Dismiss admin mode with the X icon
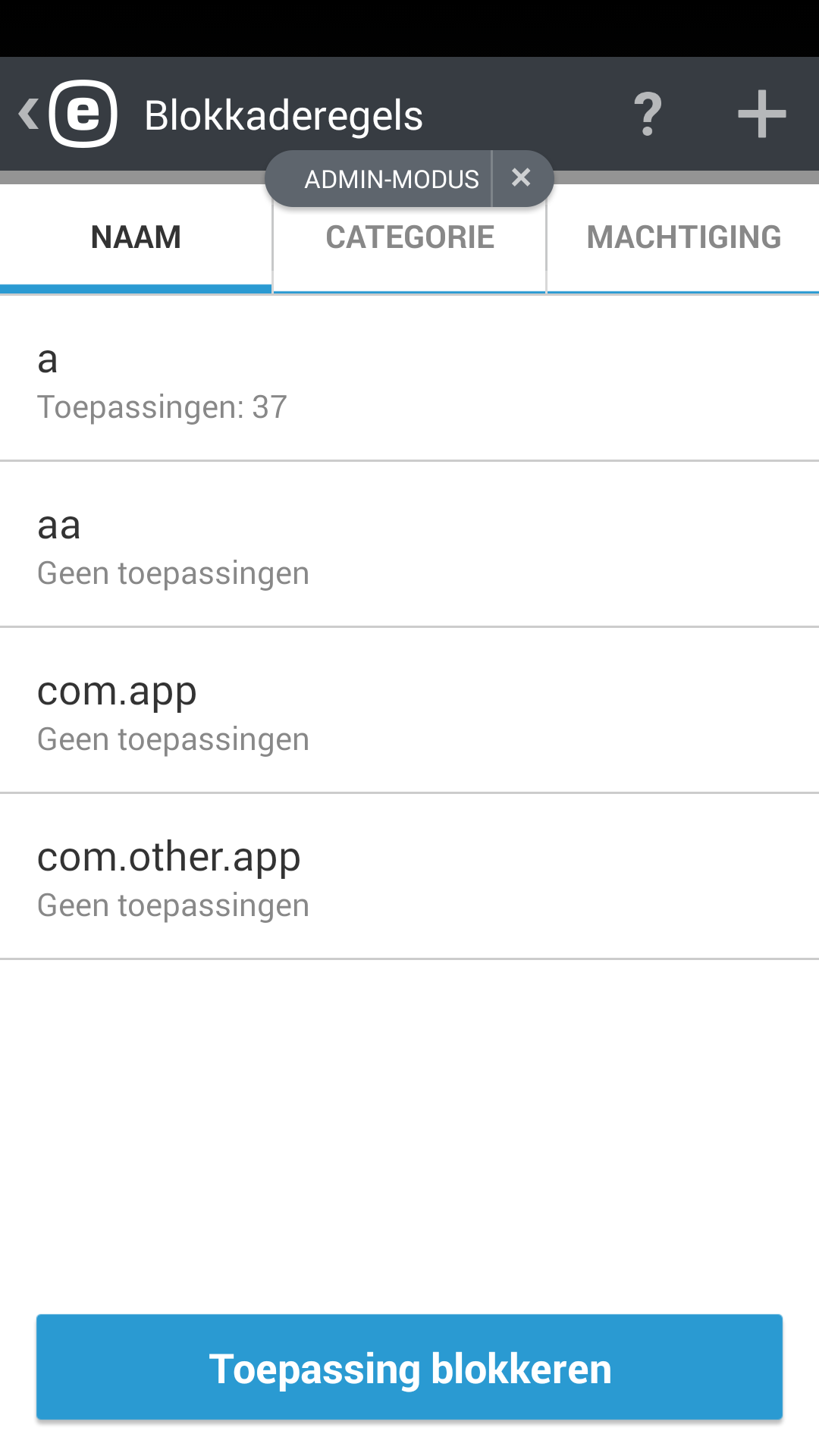 (522, 178)
